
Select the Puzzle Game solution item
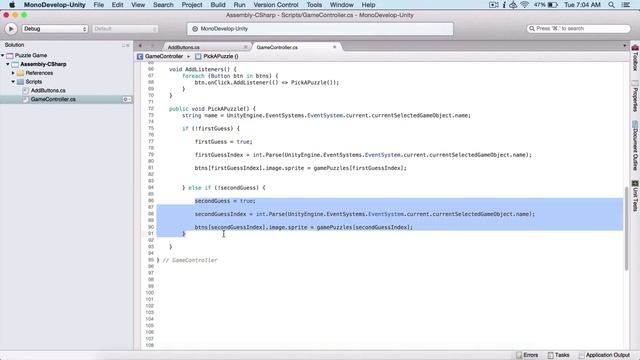31,55
